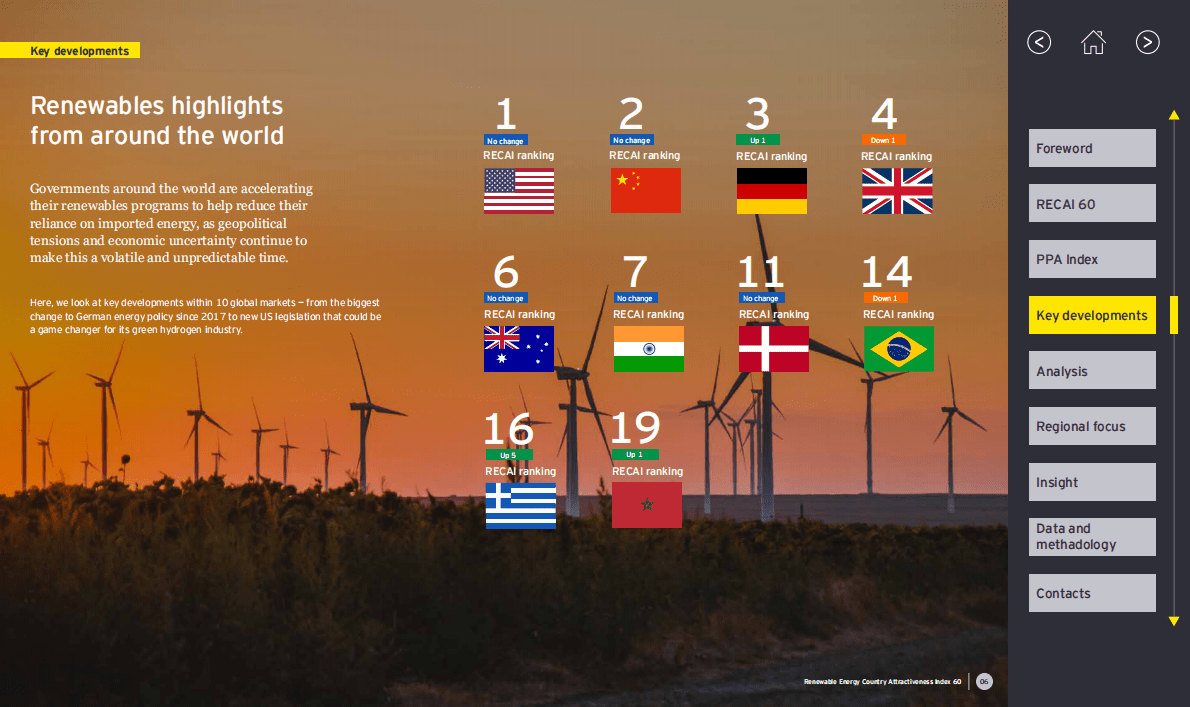Viewport: 1190px width, 707px height.
Task: Click the United Kingdom flag
Action: coord(897,191)
